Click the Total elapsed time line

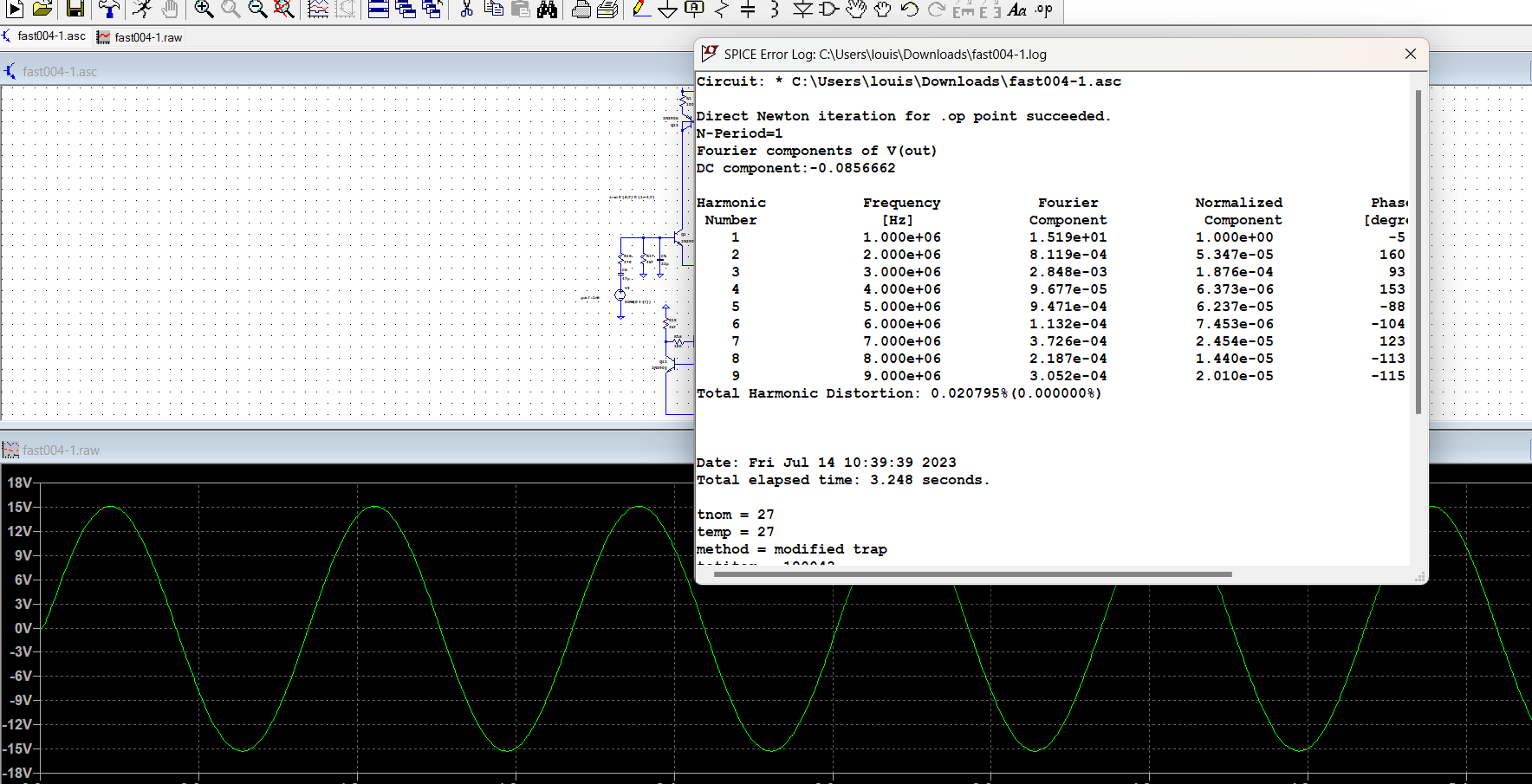(843, 480)
